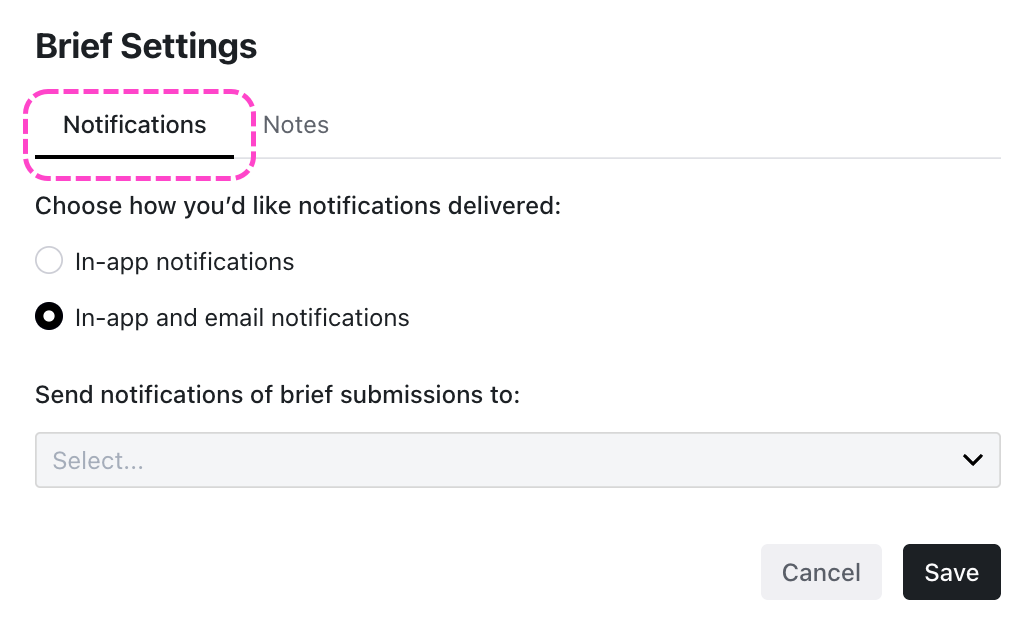Click the empty circle beside In-app notifications
This screenshot has height=634, width=1032.
[49, 262]
